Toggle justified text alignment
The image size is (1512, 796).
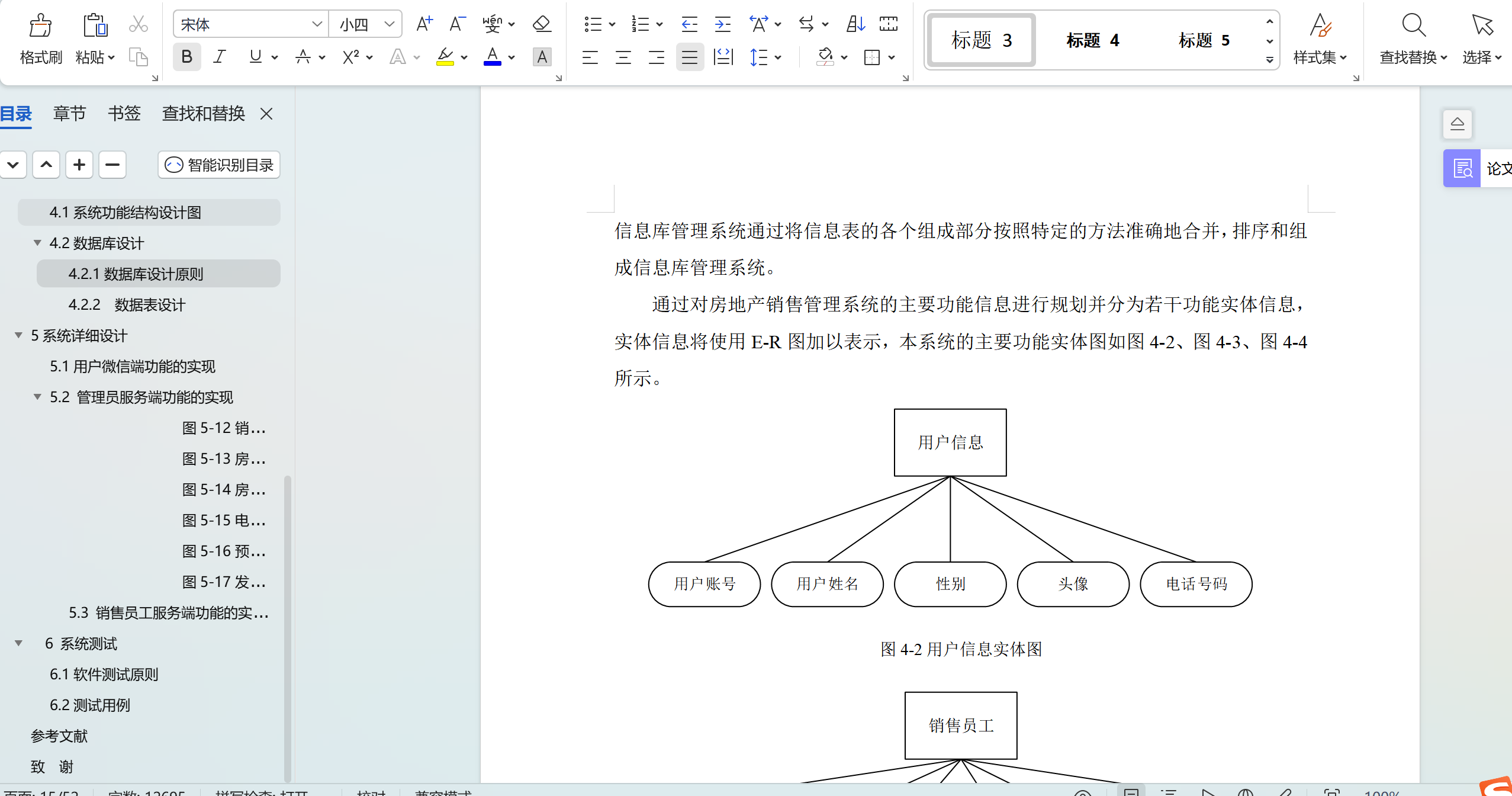(x=689, y=57)
